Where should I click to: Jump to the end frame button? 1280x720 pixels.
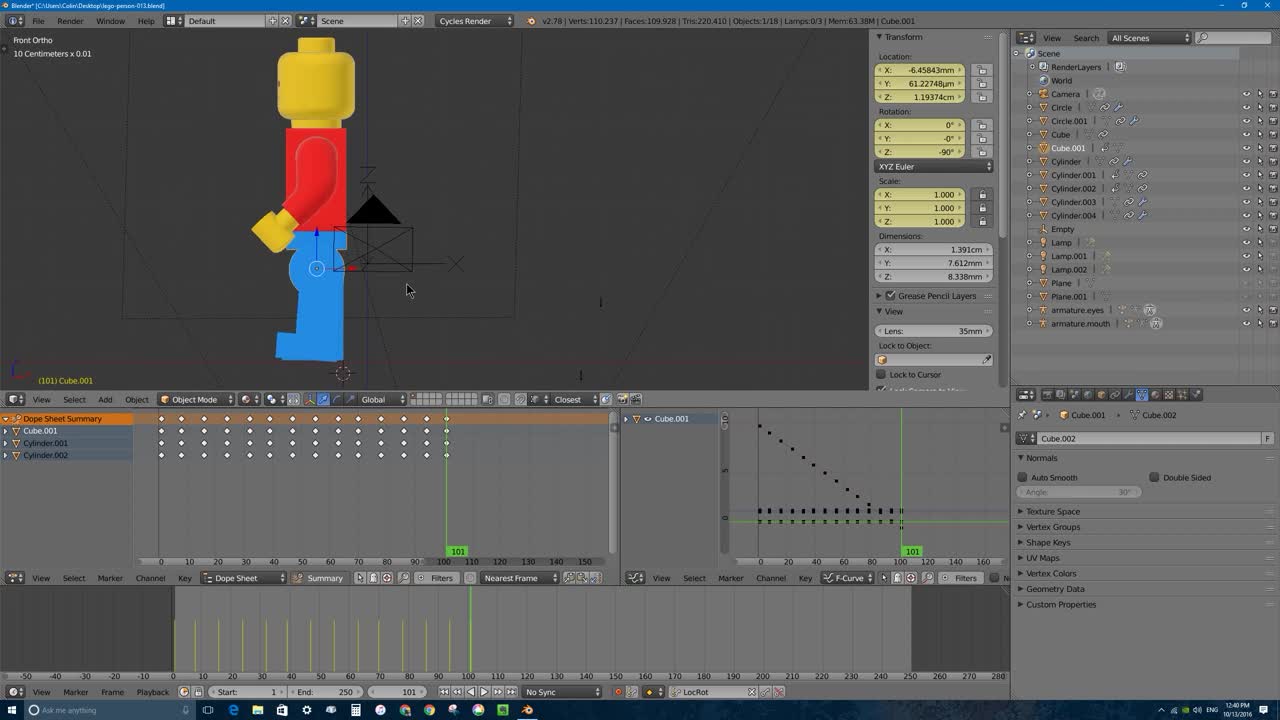point(511,692)
